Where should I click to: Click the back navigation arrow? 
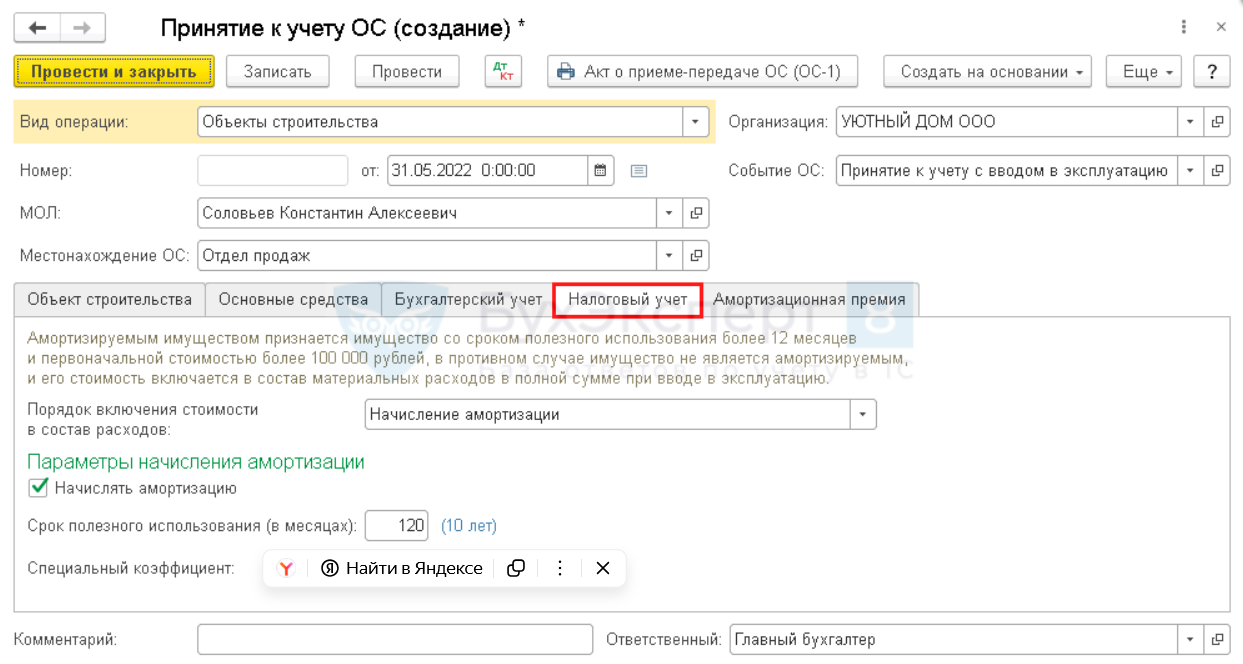(x=37, y=28)
